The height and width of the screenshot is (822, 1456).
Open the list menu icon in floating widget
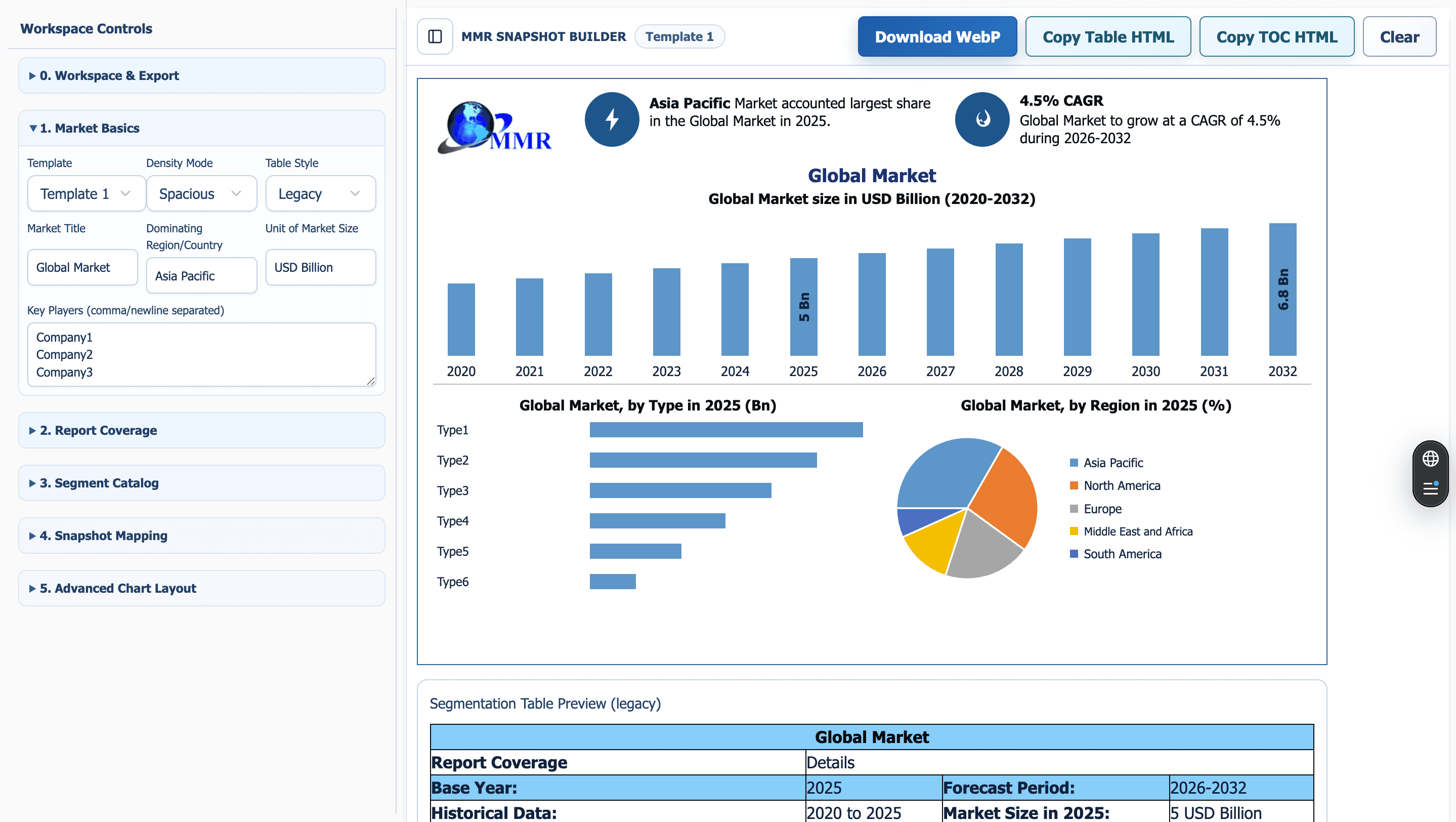coord(1430,488)
